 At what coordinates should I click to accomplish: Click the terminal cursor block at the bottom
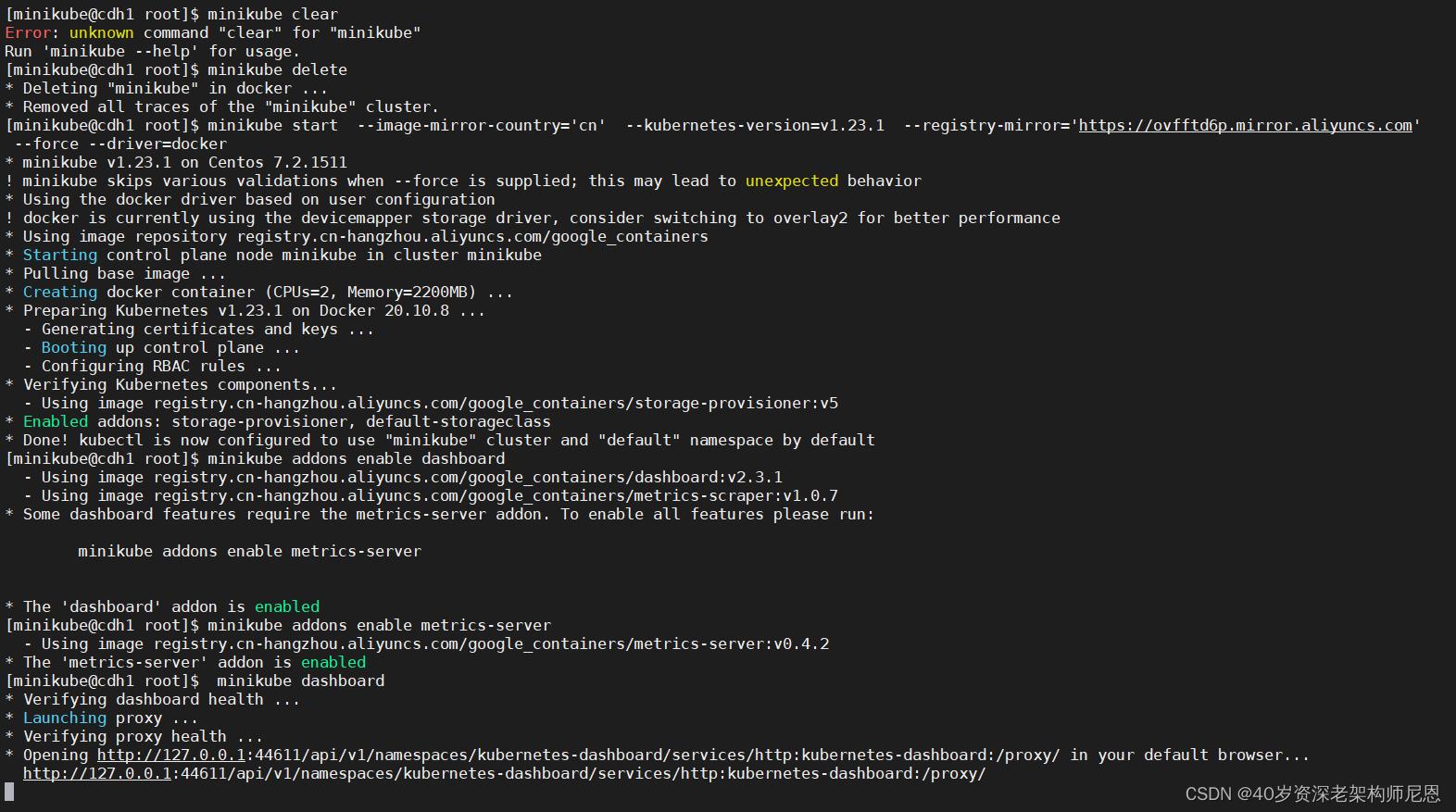pos(9,792)
